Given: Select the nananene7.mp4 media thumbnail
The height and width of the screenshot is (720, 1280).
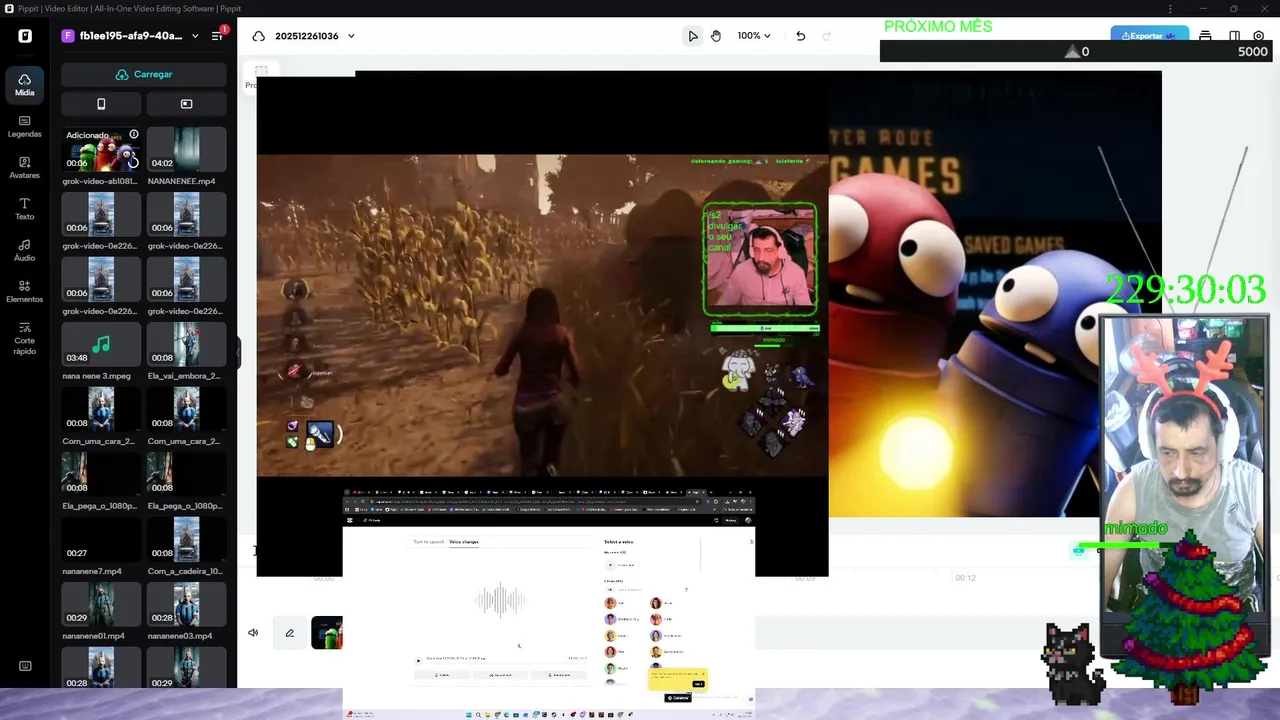Looking at the screenshot, I should click(101, 539).
